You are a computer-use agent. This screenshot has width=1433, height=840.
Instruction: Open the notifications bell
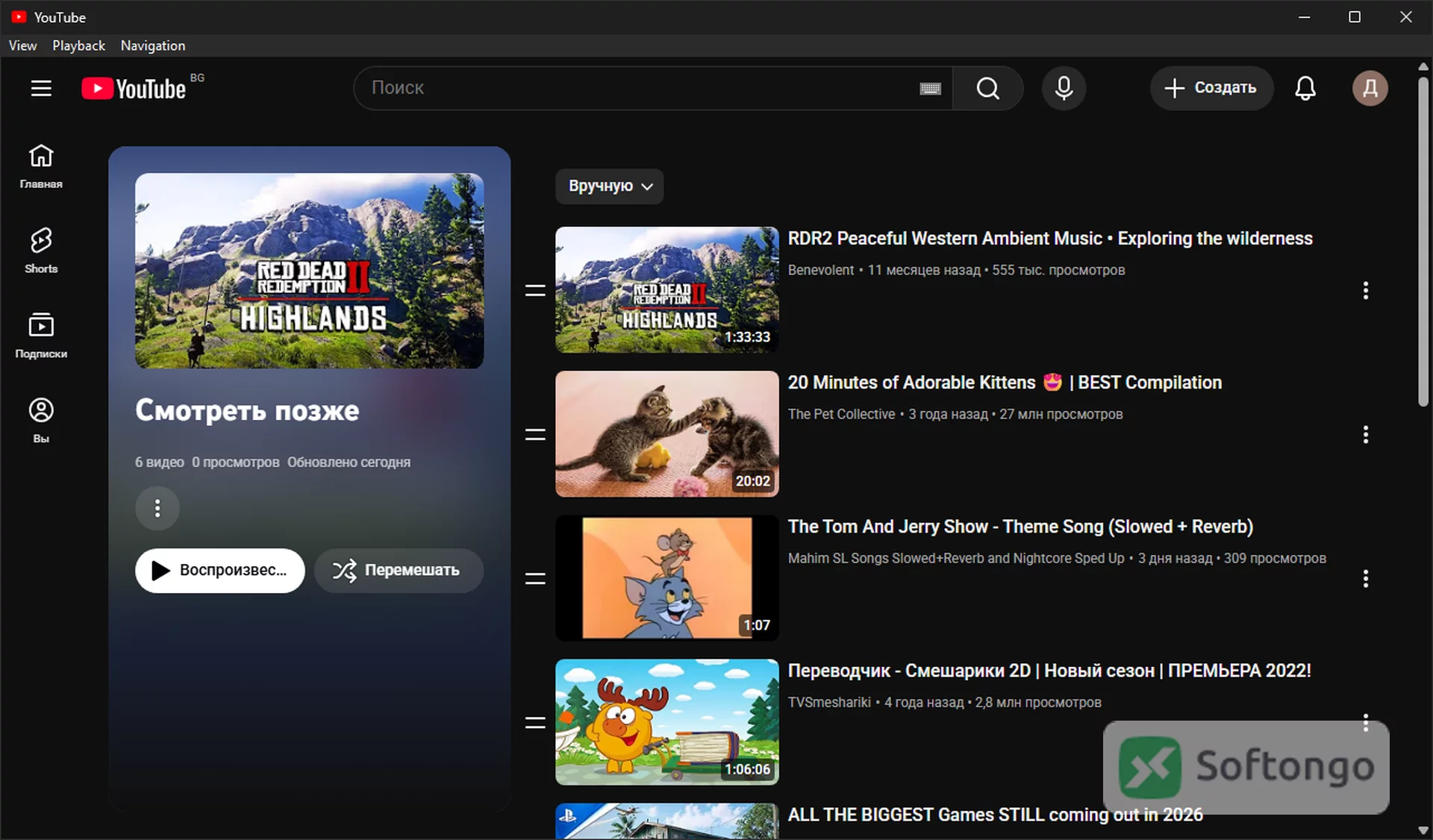(1305, 88)
